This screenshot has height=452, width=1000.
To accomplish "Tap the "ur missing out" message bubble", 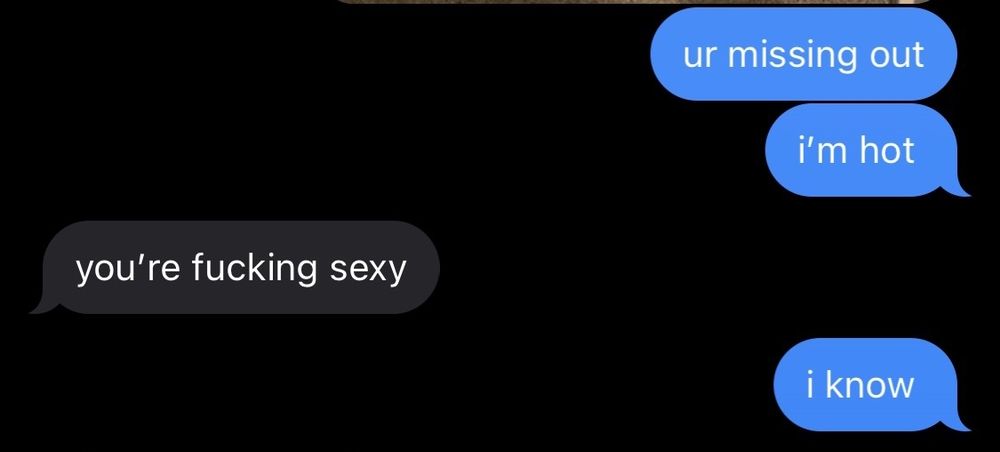I will [x=804, y=54].
